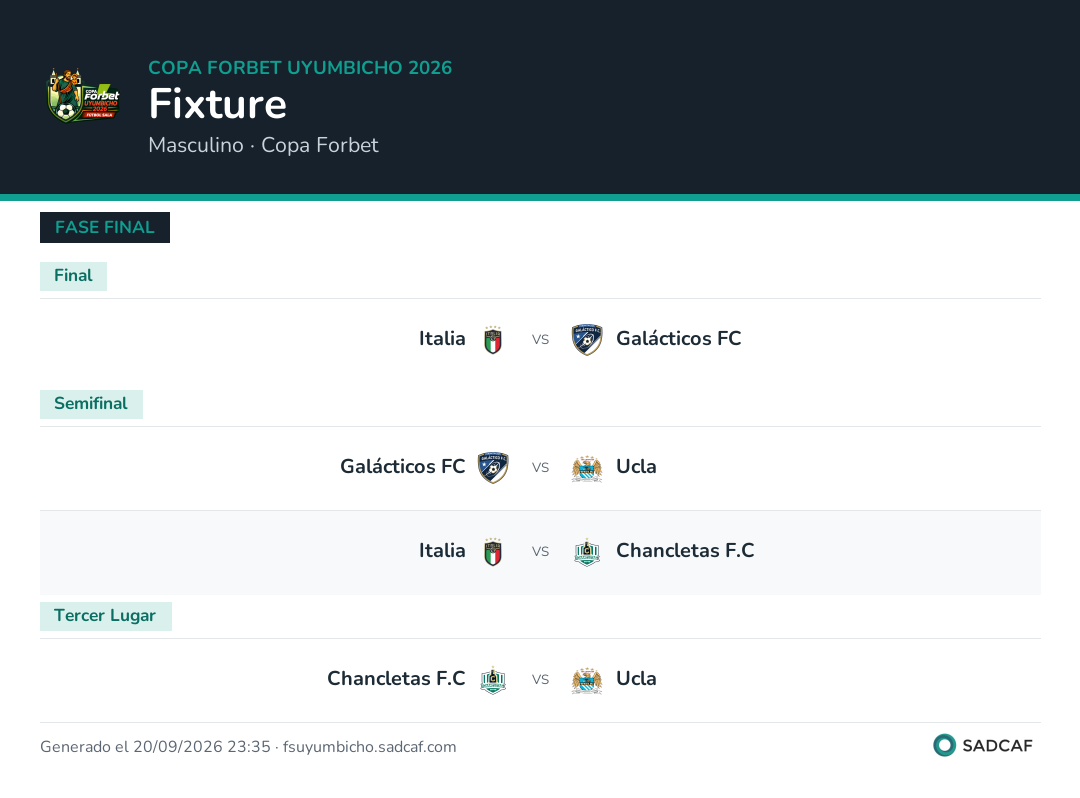Select the FASE FINAL stage label
Image resolution: width=1080 pixels, height=798 pixels.
(x=105, y=227)
